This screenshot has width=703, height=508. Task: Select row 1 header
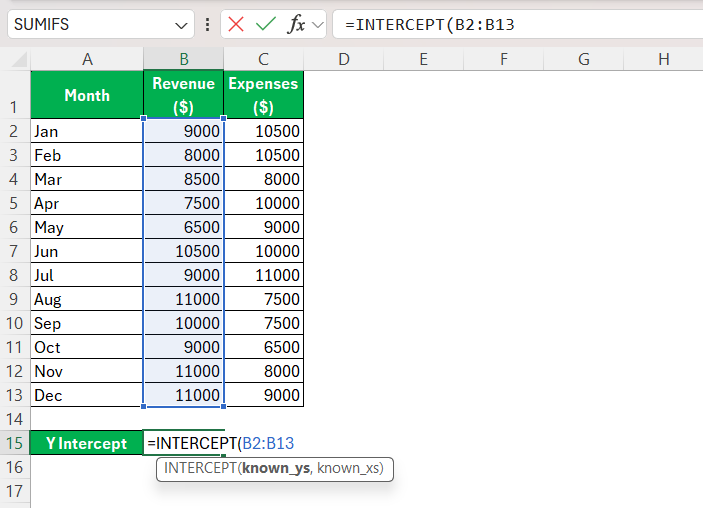pos(15,95)
